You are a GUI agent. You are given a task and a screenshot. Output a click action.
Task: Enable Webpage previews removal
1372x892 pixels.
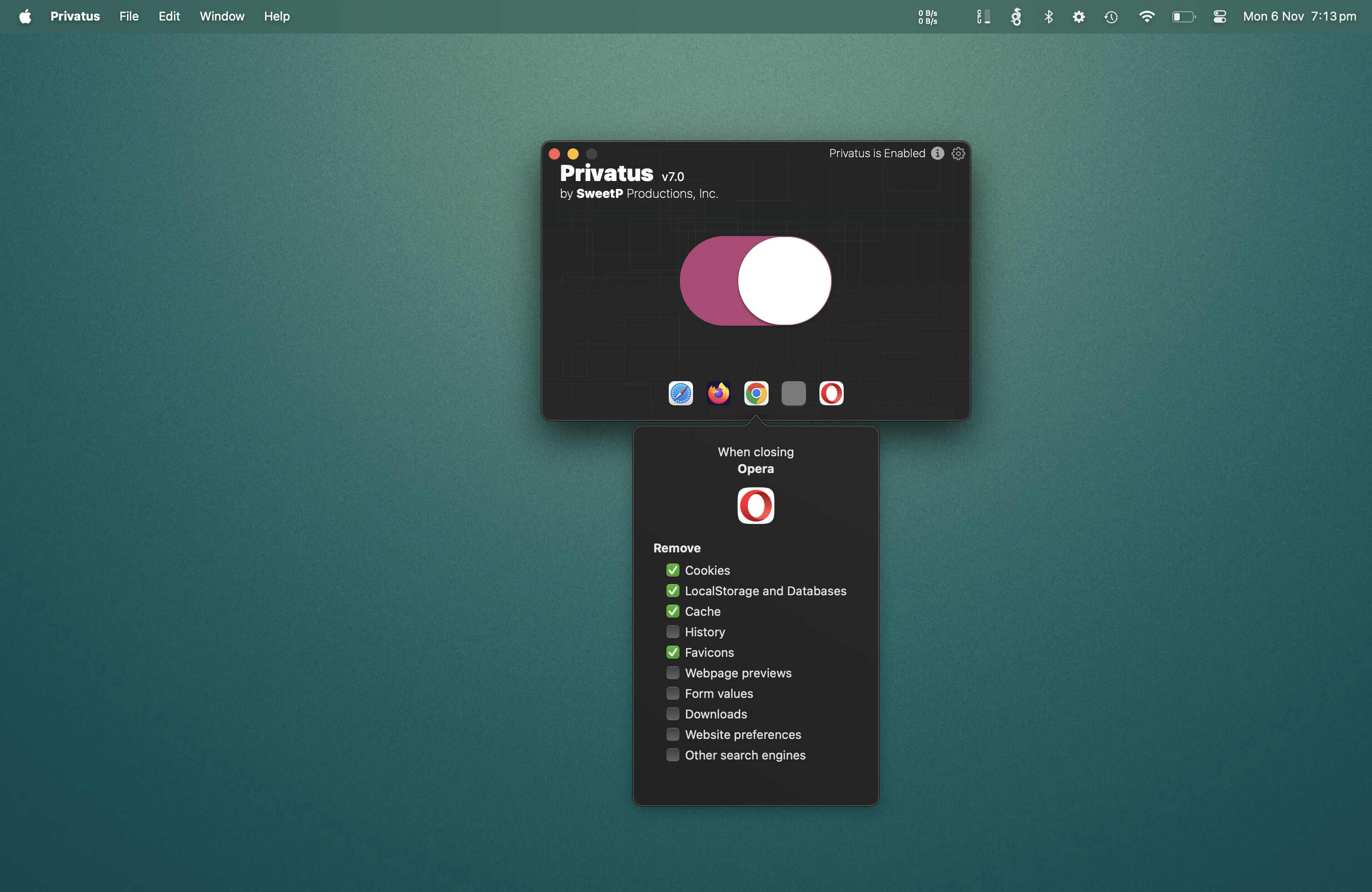pos(673,672)
